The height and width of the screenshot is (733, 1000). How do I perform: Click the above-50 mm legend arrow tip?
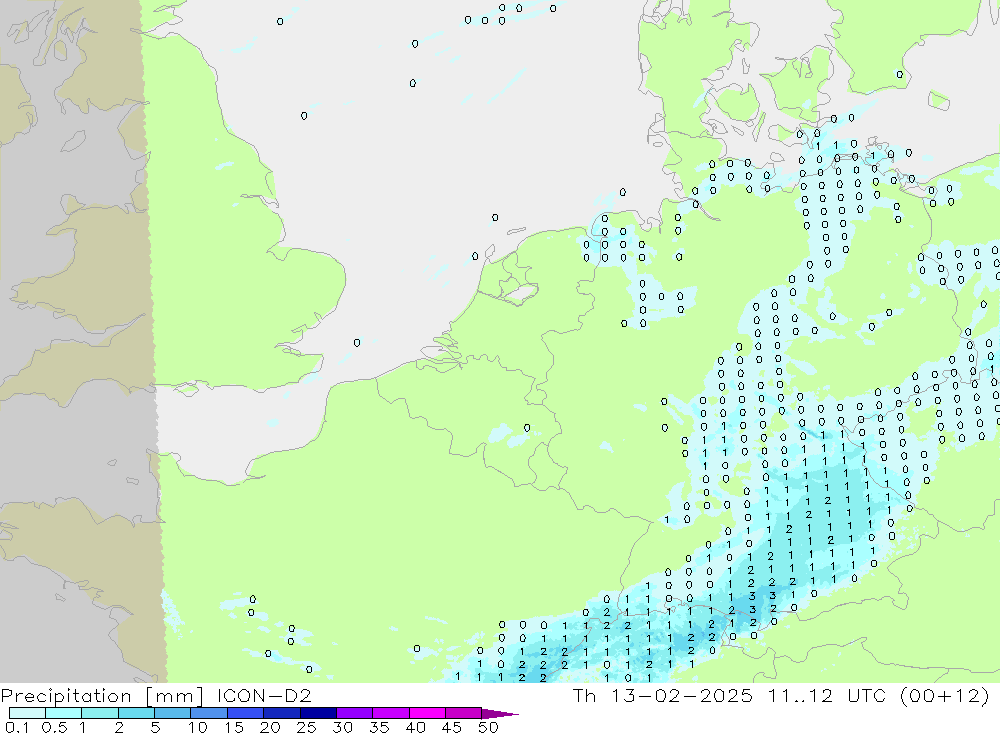click(501, 714)
